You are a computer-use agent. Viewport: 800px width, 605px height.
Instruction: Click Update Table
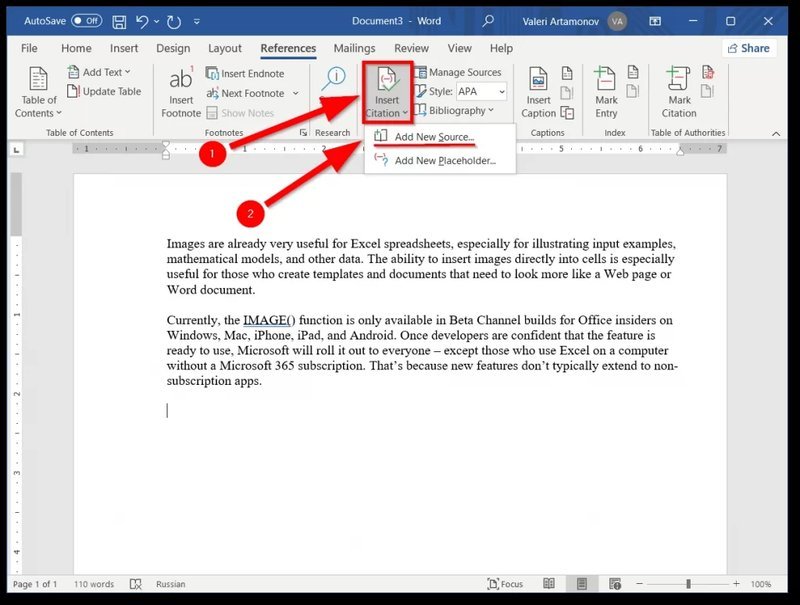(x=104, y=91)
